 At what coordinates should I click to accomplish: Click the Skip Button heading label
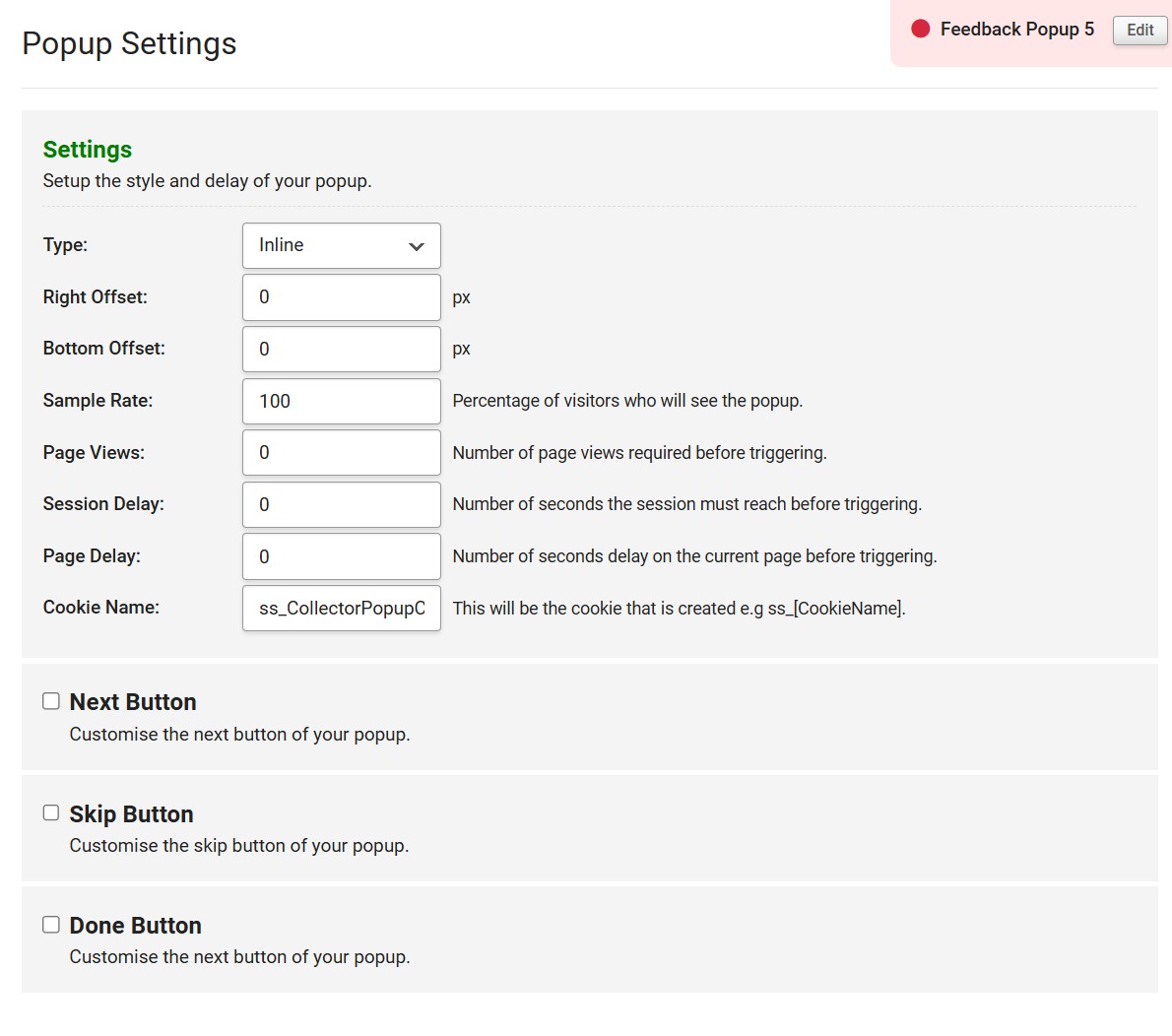131,814
